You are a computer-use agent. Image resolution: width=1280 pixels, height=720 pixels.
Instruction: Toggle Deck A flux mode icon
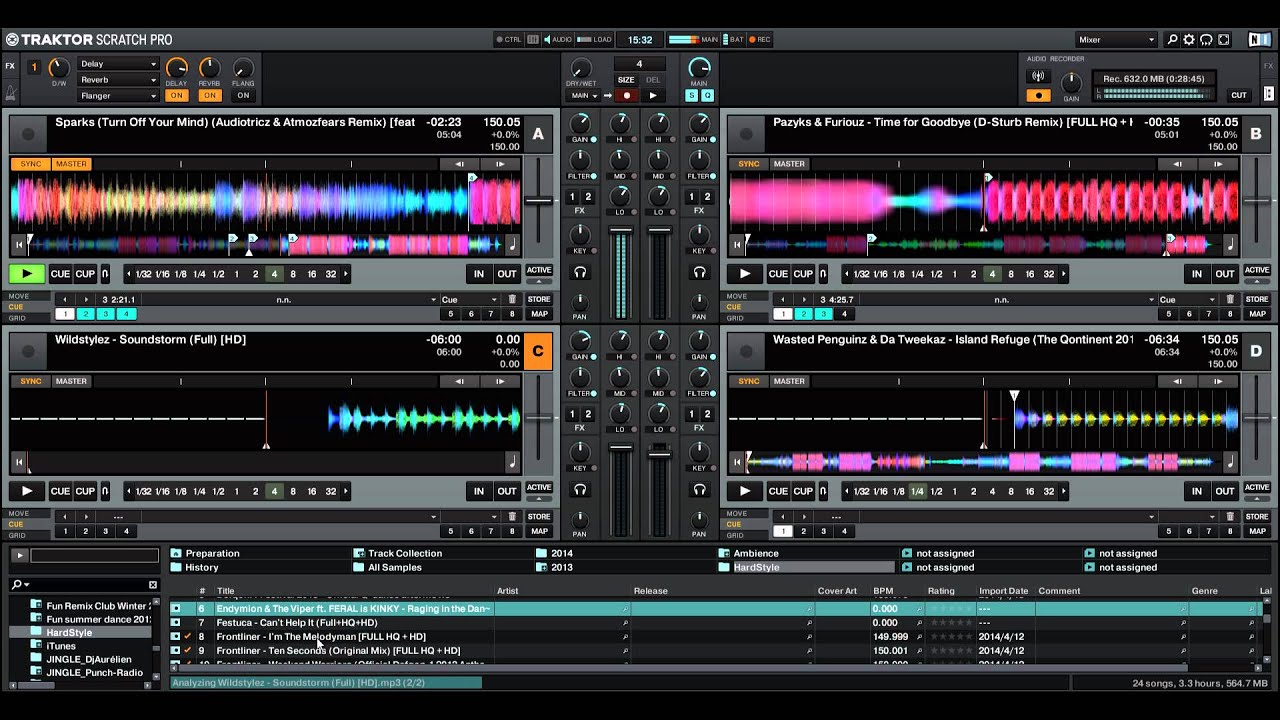(105, 274)
